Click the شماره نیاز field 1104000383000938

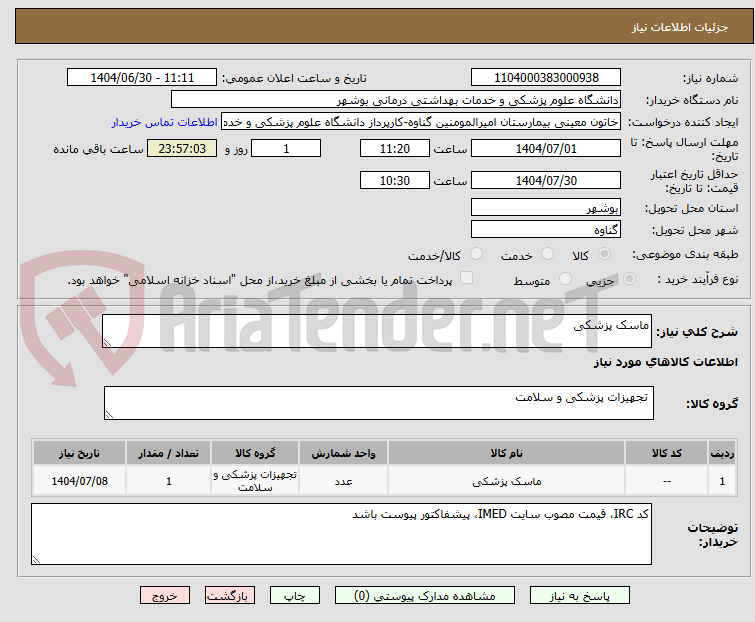pyautogui.click(x=546, y=78)
